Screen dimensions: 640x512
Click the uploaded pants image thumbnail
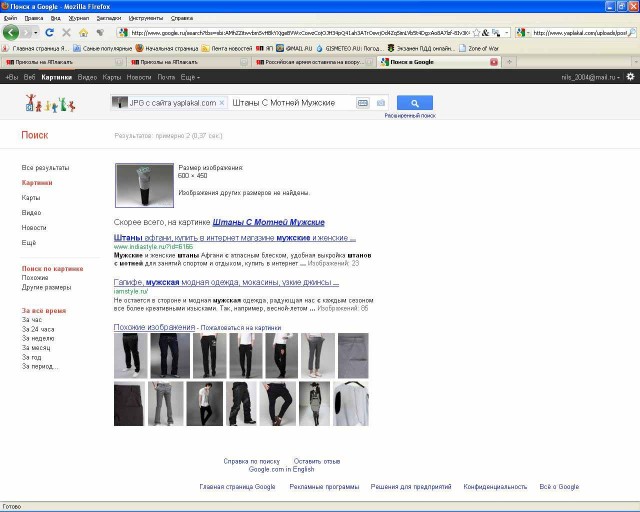pyautogui.click(x=144, y=185)
